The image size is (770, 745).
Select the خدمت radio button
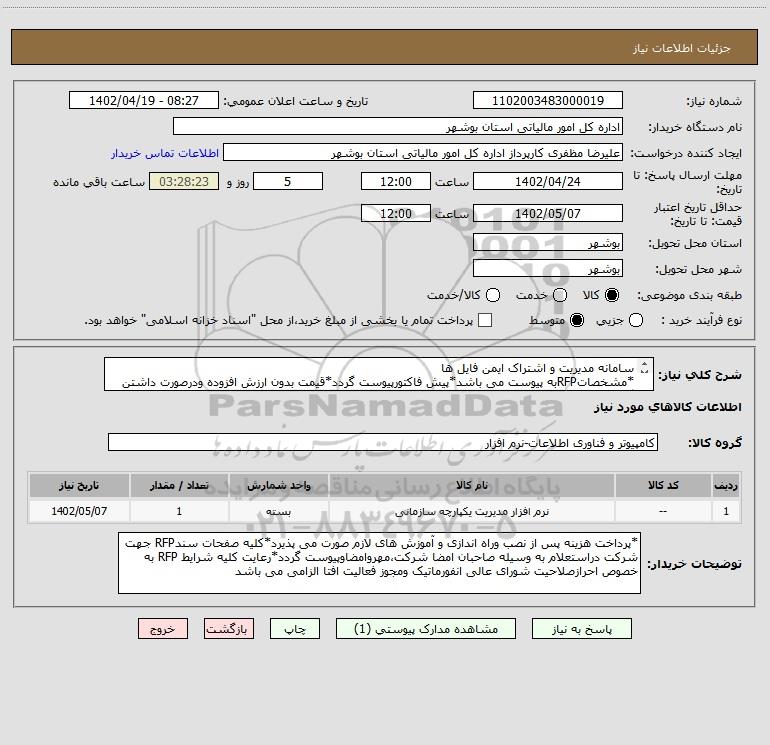[x=560, y=295]
